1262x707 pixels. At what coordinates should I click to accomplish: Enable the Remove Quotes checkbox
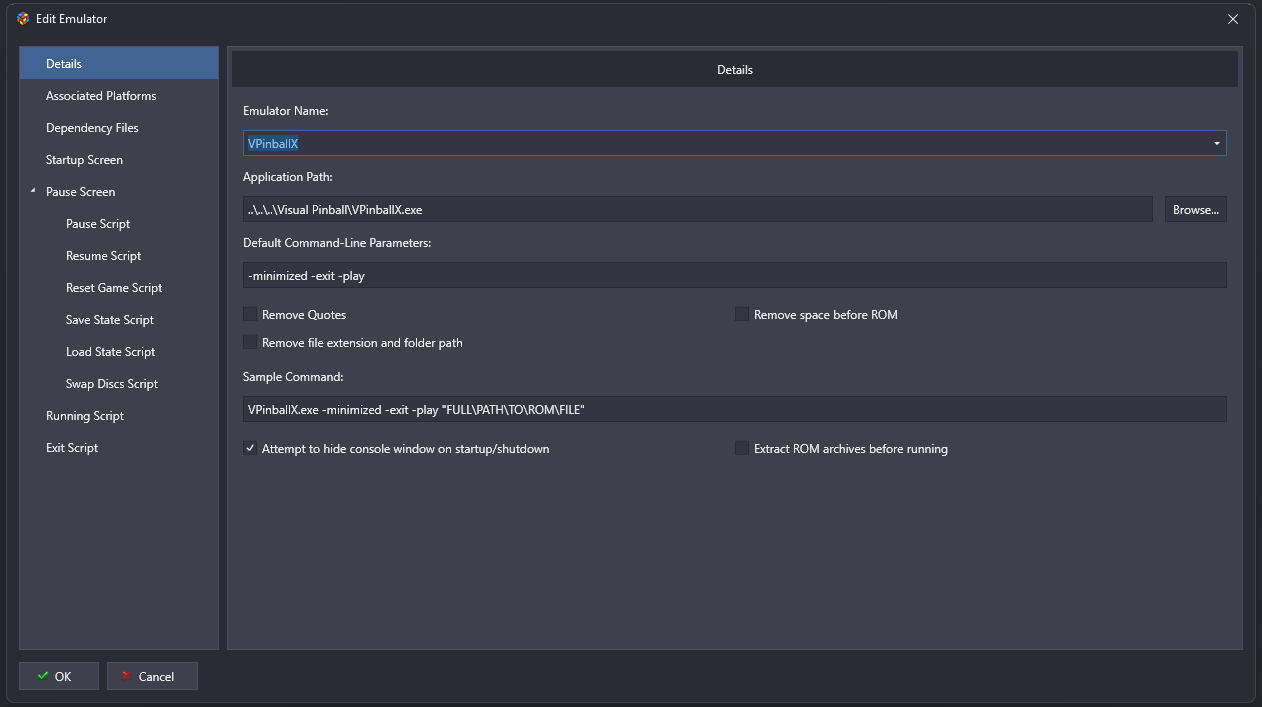(250, 314)
